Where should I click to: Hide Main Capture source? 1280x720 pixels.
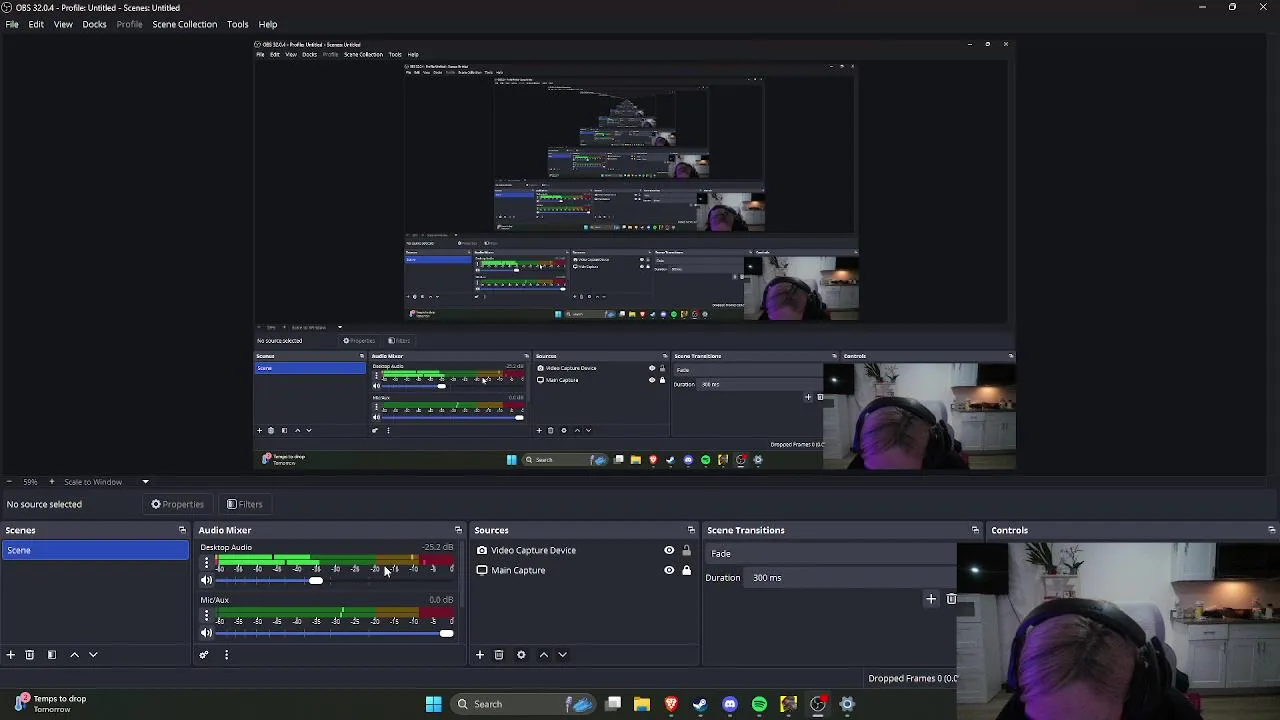(669, 570)
